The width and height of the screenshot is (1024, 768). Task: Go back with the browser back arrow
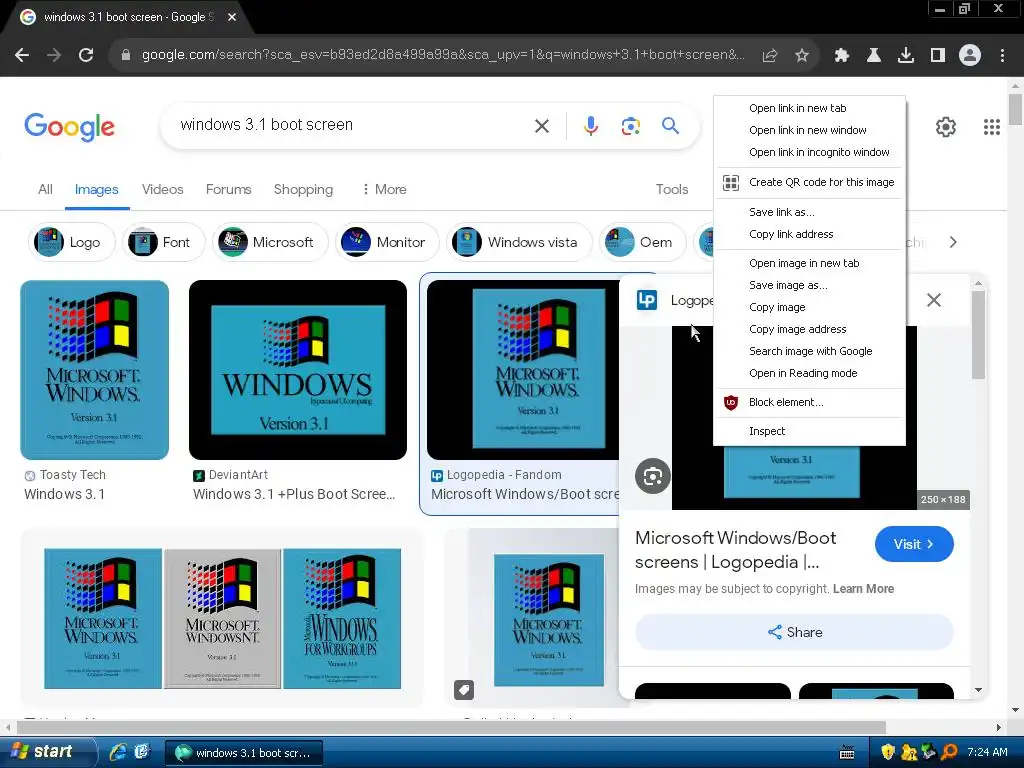(x=22, y=56)
